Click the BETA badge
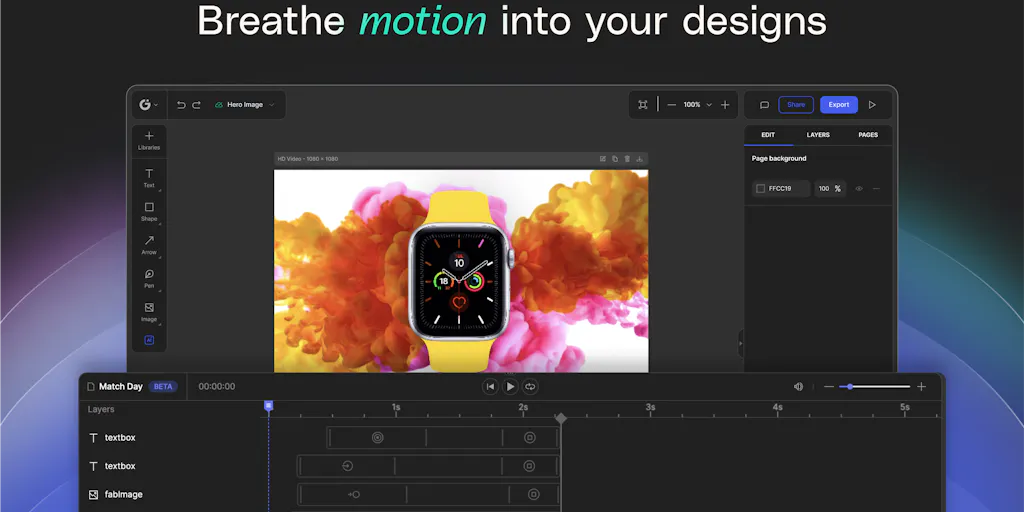1024x512 pixels. pos(163,387)
